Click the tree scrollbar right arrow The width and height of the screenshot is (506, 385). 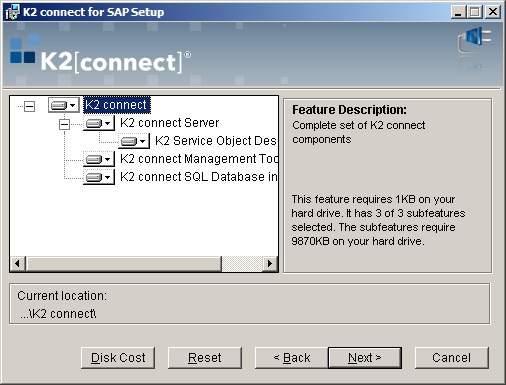pyautogui.click(x=270, y=264)
